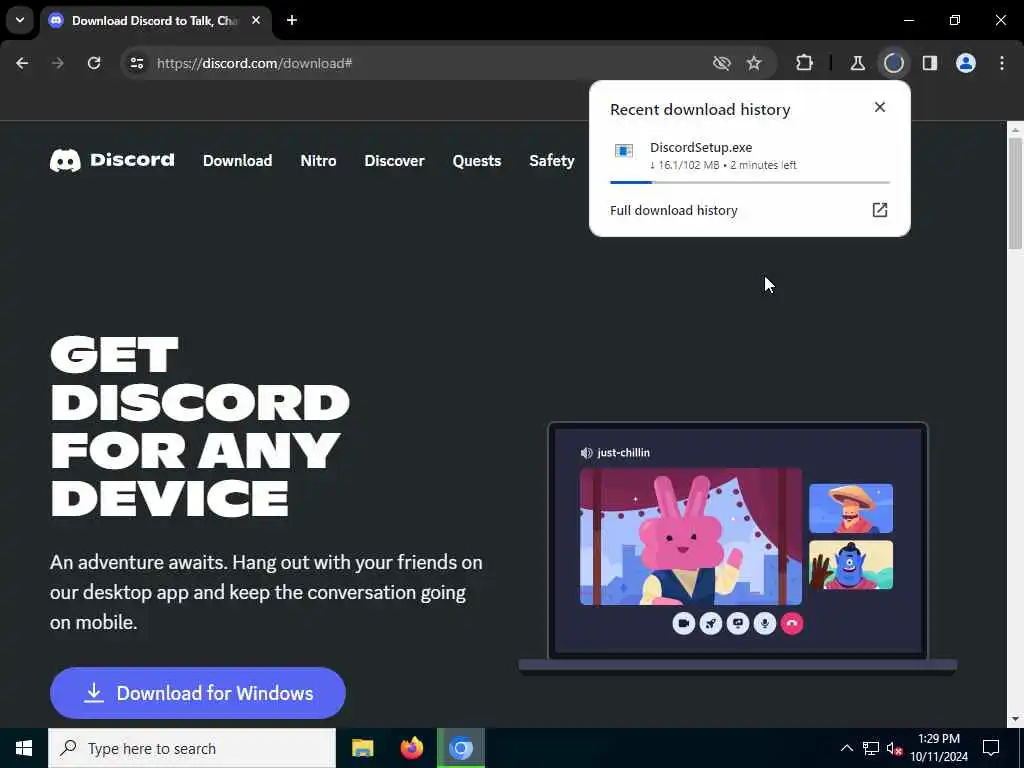
Task: Open the Download nav menu item
Action: 238,161
